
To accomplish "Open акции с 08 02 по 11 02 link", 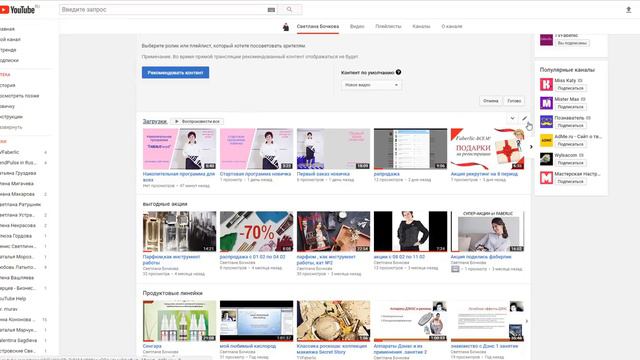I will tap(399, 257).
